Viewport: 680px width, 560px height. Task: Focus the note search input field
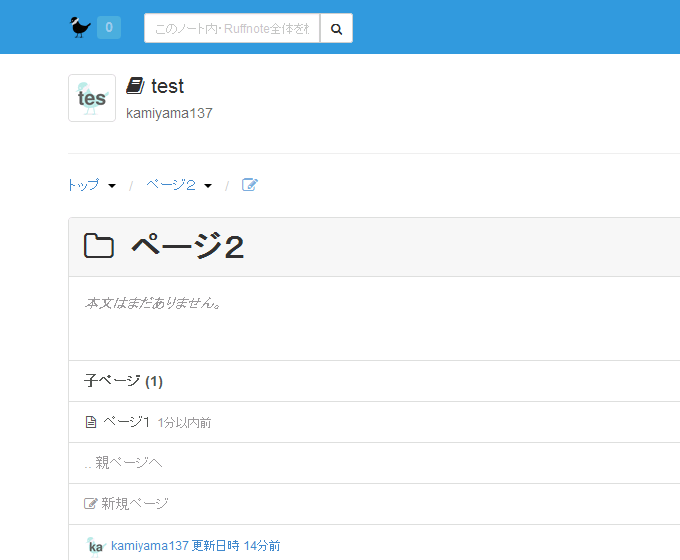click(232, 29)
